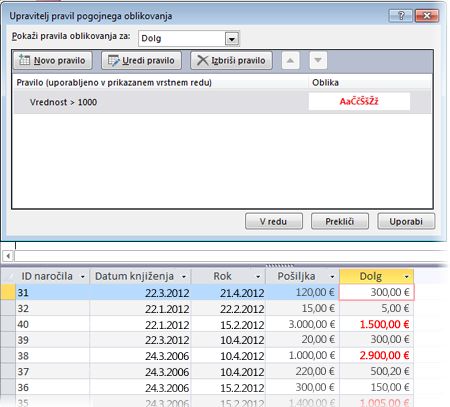The width and height of the screenshot is (450, 407).
Task: Click Pošiljka cell 20,00 €
Action: tap(302, 340)
